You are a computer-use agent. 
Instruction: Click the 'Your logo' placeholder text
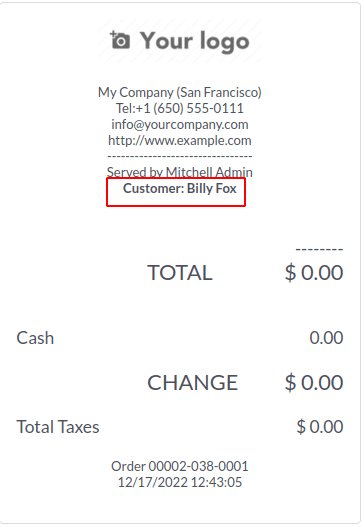(195, 41)
